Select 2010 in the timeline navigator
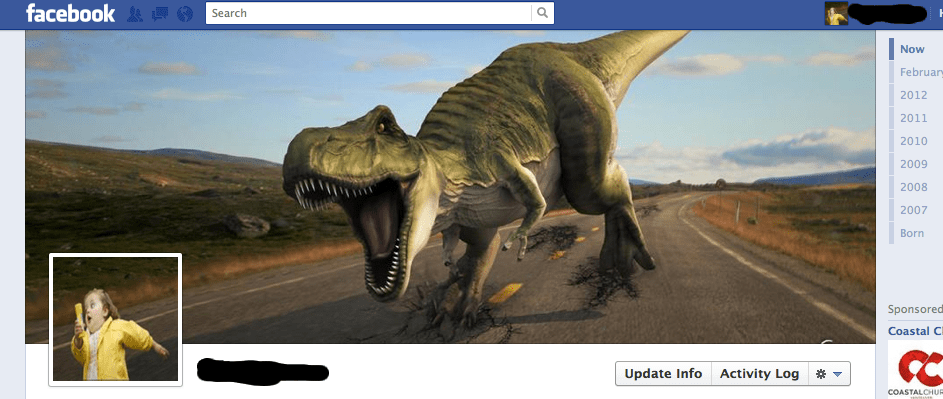 pos(914,141)
